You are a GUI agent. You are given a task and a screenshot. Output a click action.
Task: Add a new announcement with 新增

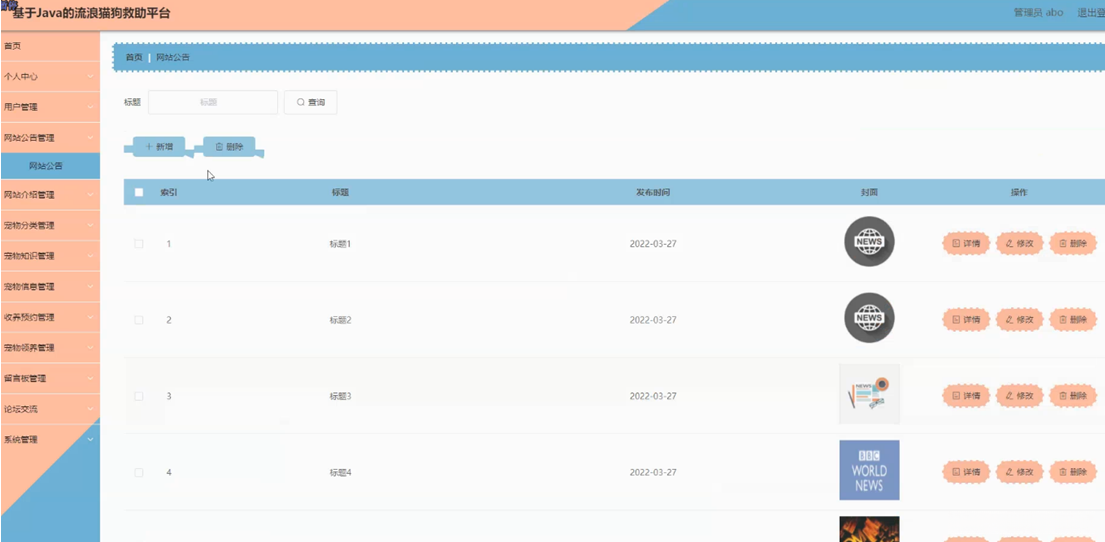(x=159, y=147)
